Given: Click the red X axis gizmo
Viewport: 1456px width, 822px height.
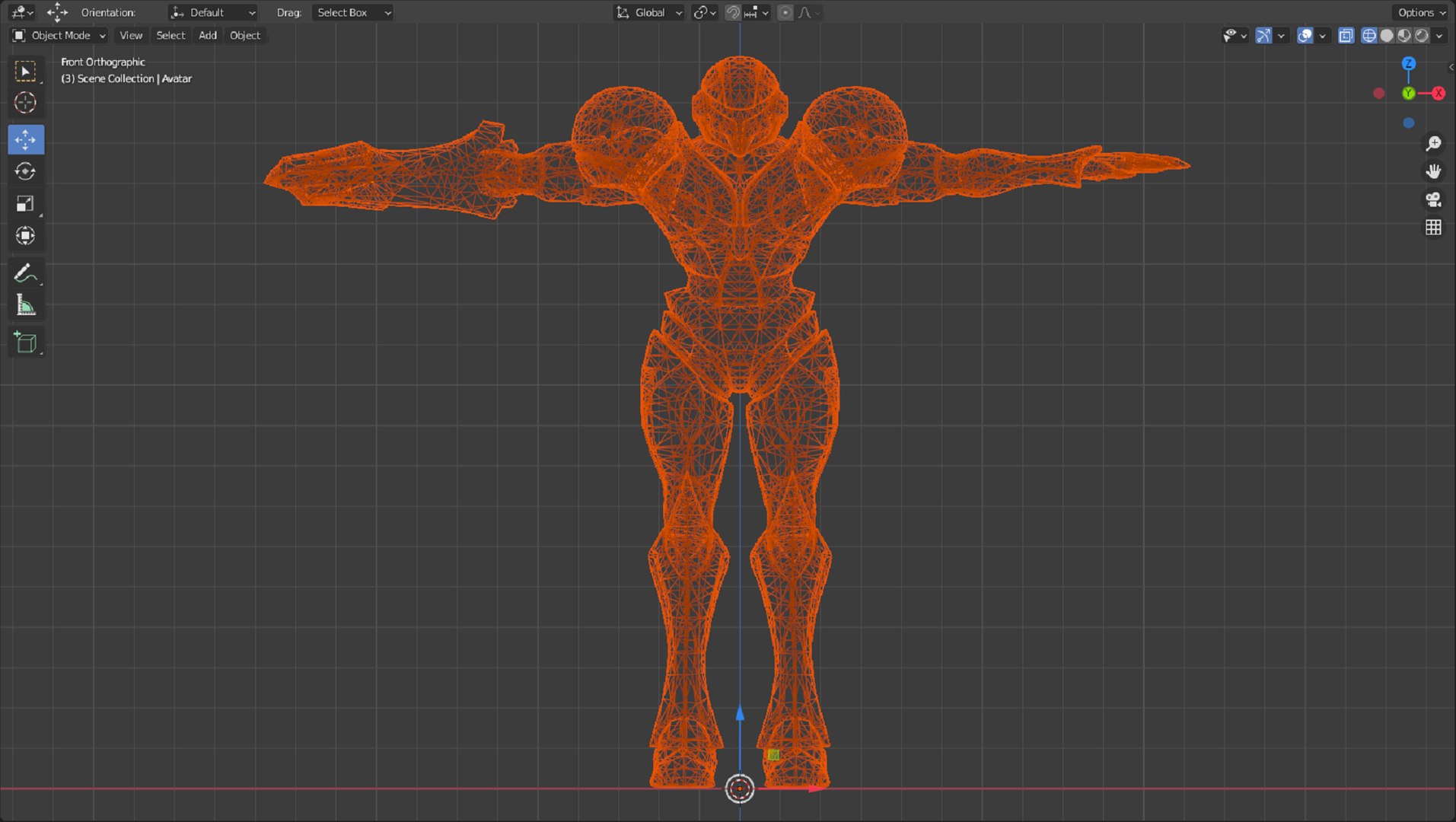Looking at the screenshot, I should pos(1438,93).
